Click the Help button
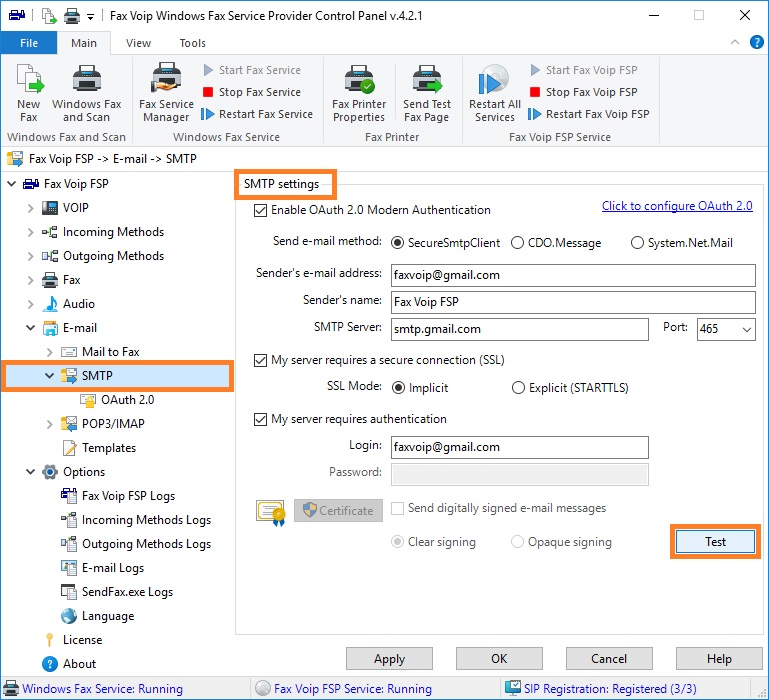 (719, 659)
